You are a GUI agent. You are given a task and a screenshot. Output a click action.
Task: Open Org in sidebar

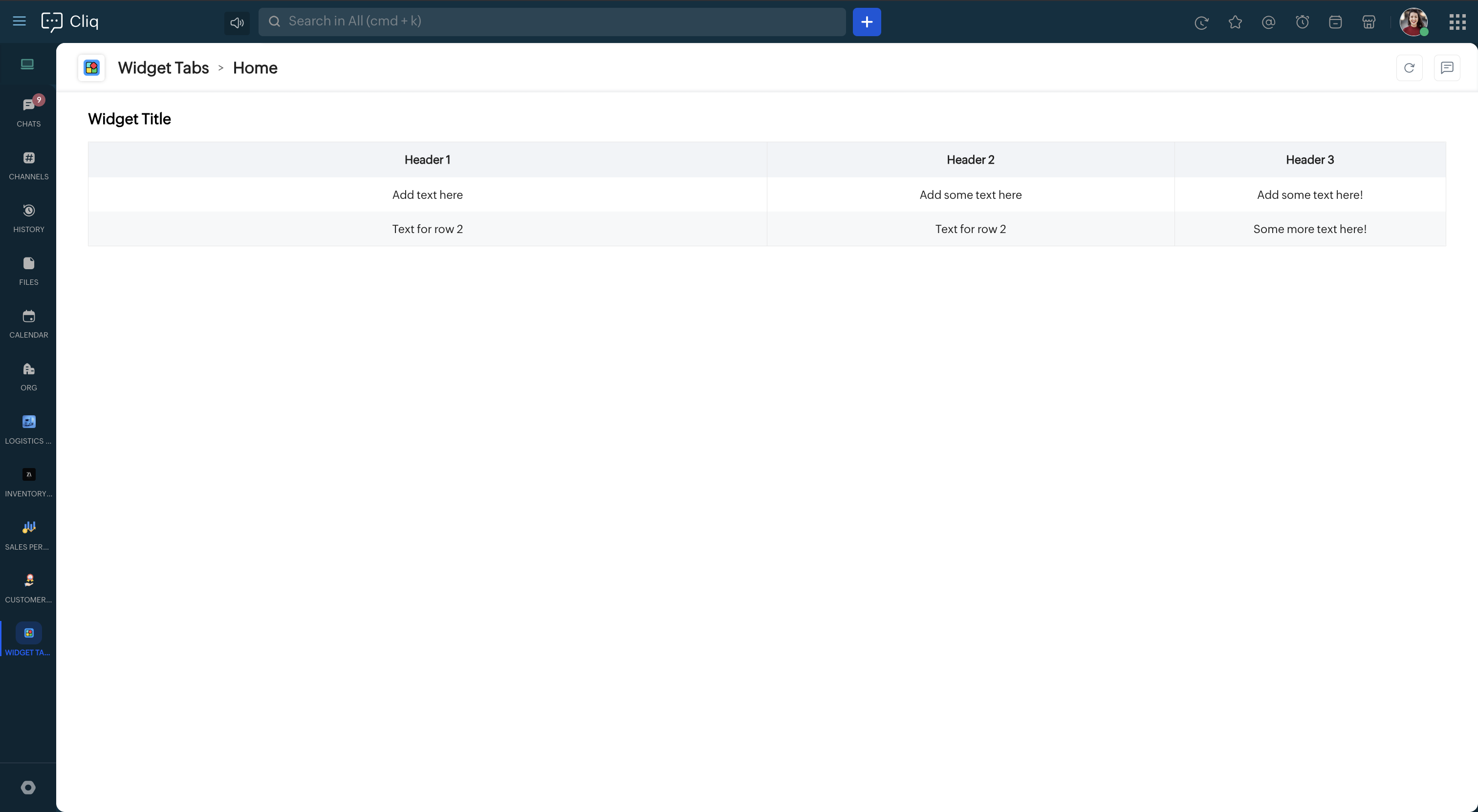tap(29, 376)
